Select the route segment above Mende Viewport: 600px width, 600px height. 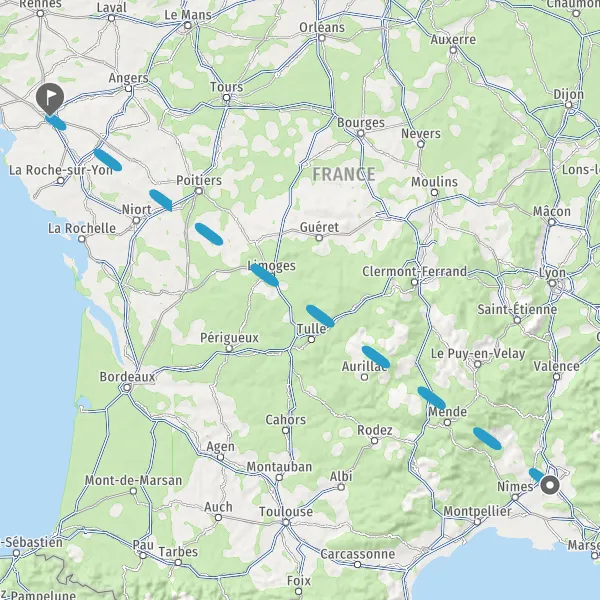tap(432, 398)
